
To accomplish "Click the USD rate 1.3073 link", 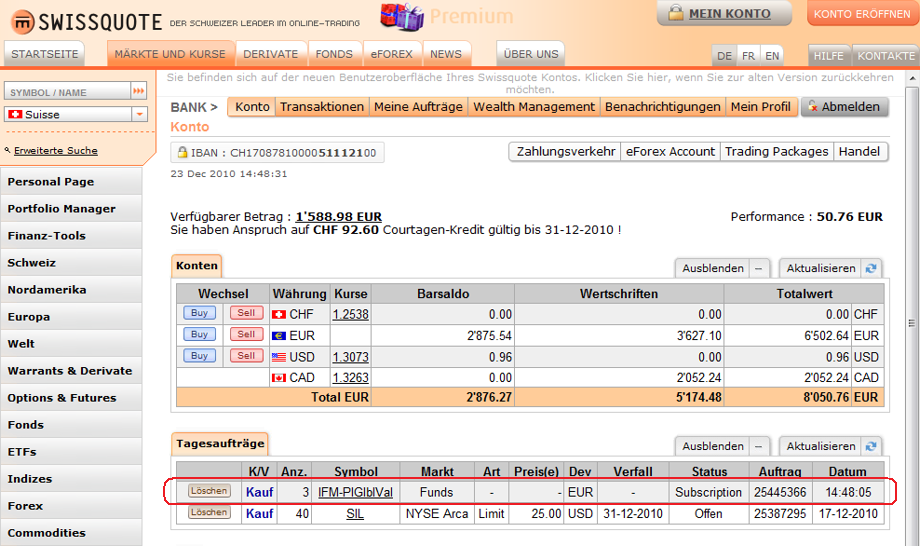I will 351,357.
